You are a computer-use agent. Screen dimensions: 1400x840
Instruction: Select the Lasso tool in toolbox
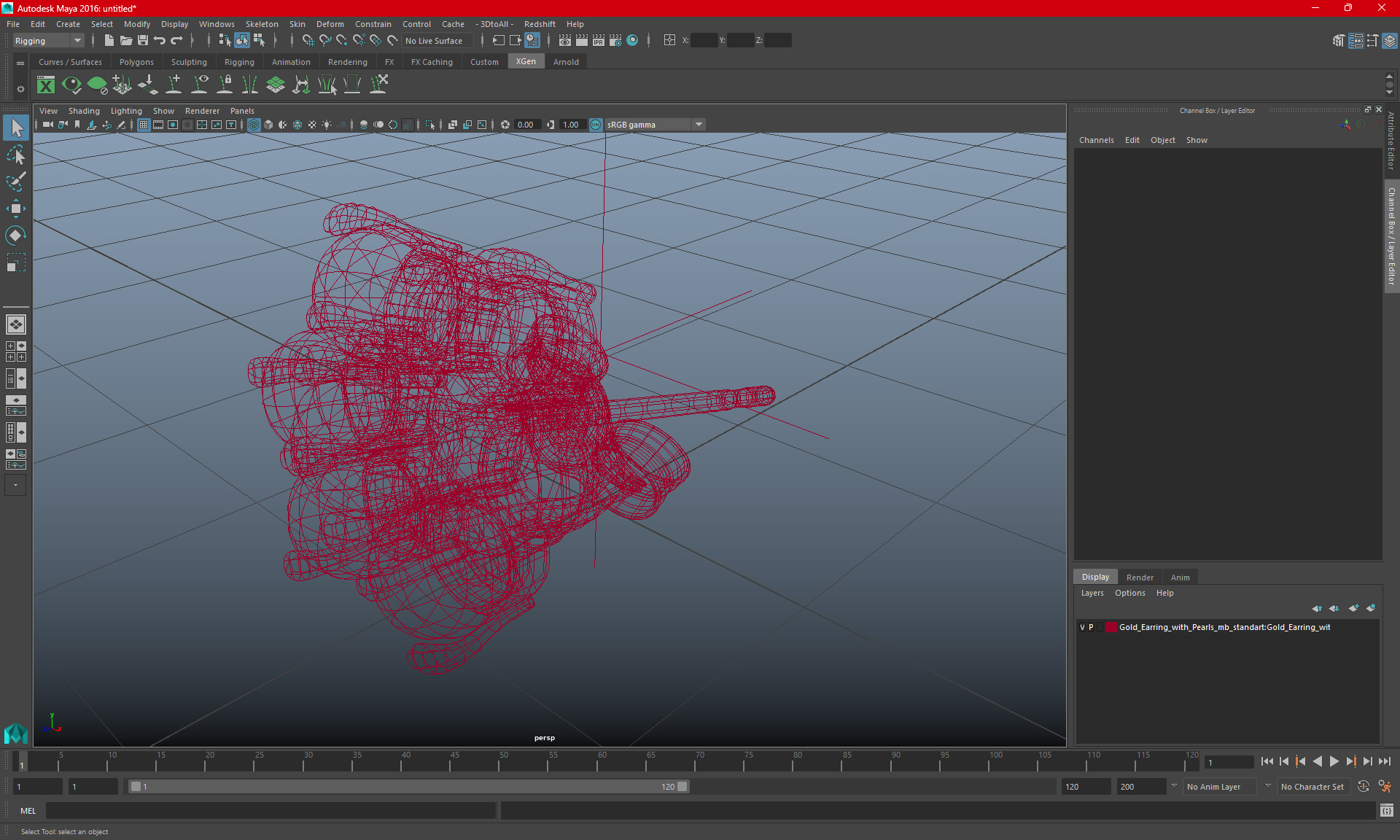(15, 155)
